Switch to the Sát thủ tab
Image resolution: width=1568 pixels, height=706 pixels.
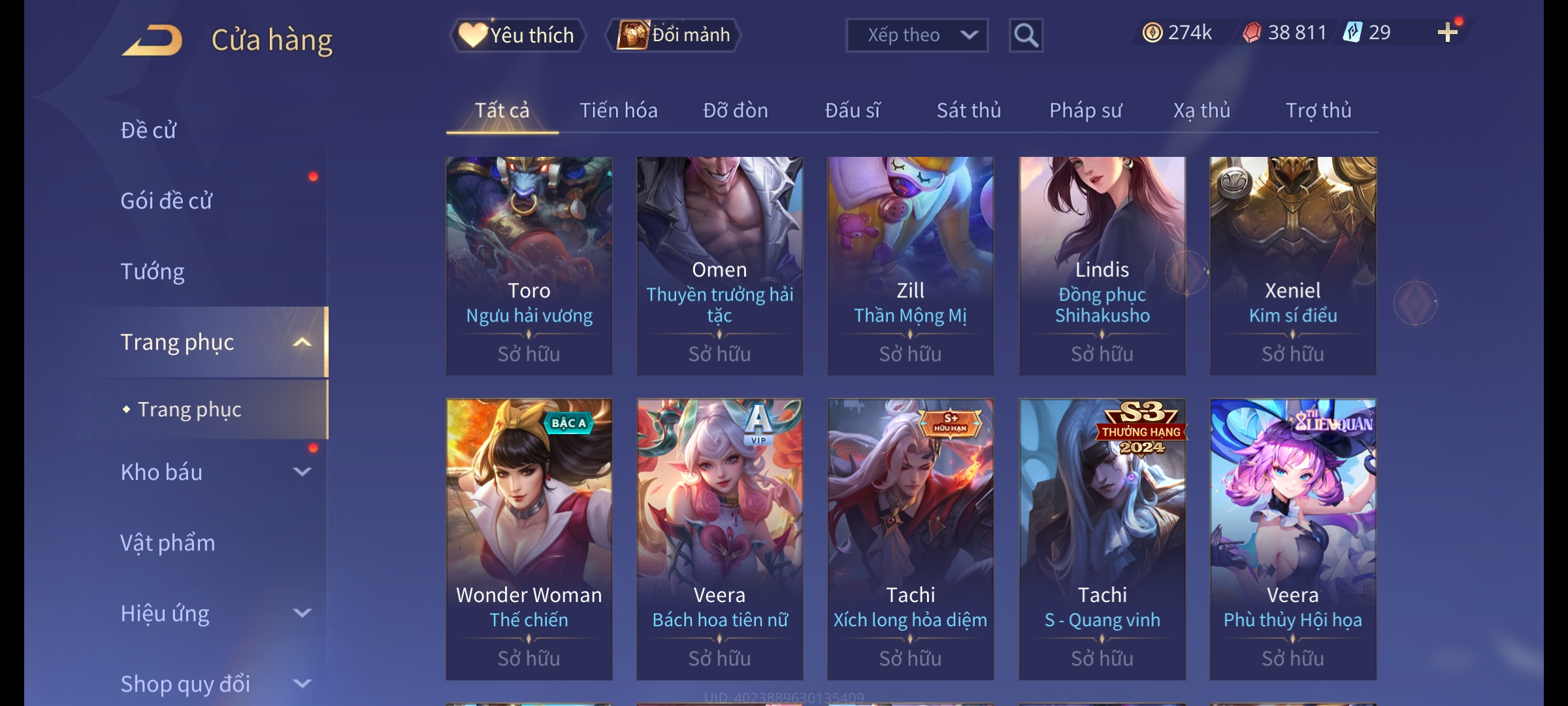pos(969,110)
